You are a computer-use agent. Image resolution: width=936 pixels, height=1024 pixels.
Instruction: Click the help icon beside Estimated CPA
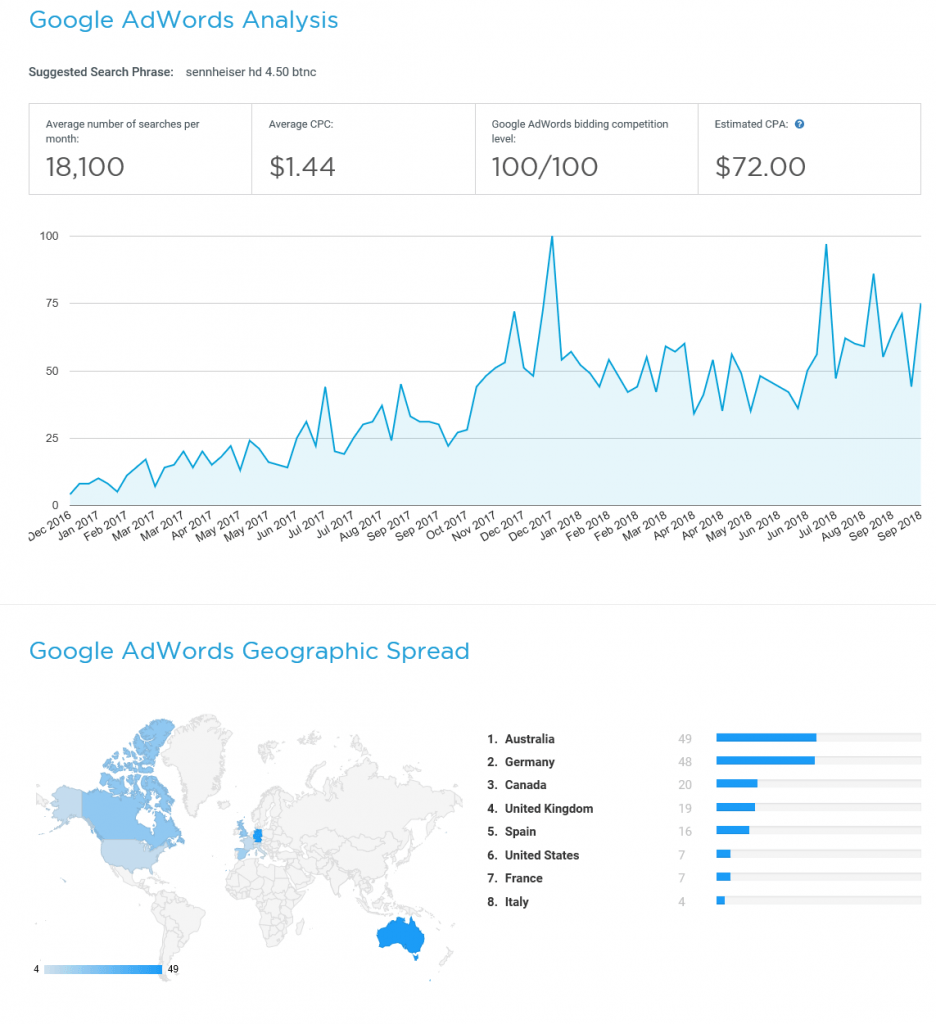pyautogui.click(x=799, y=124)
